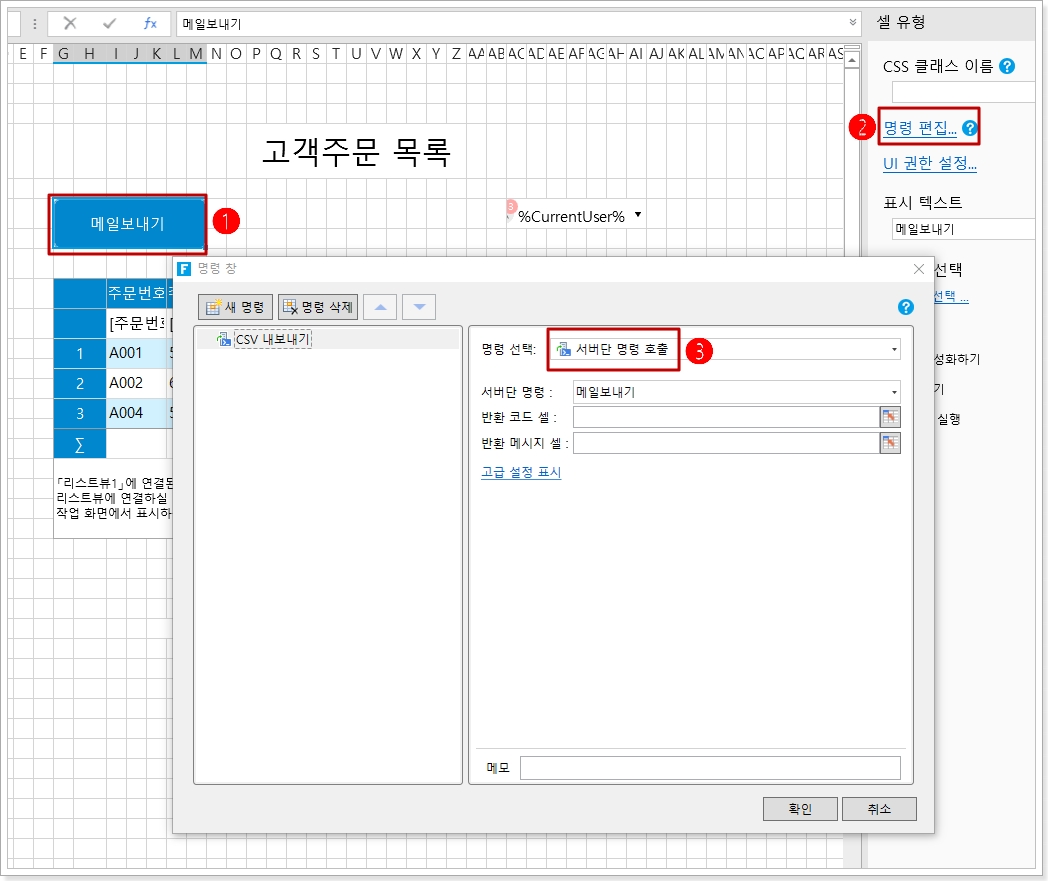
Task: Pick a cell for the return code (반환 코드 셀)
Action: (890, 417)
